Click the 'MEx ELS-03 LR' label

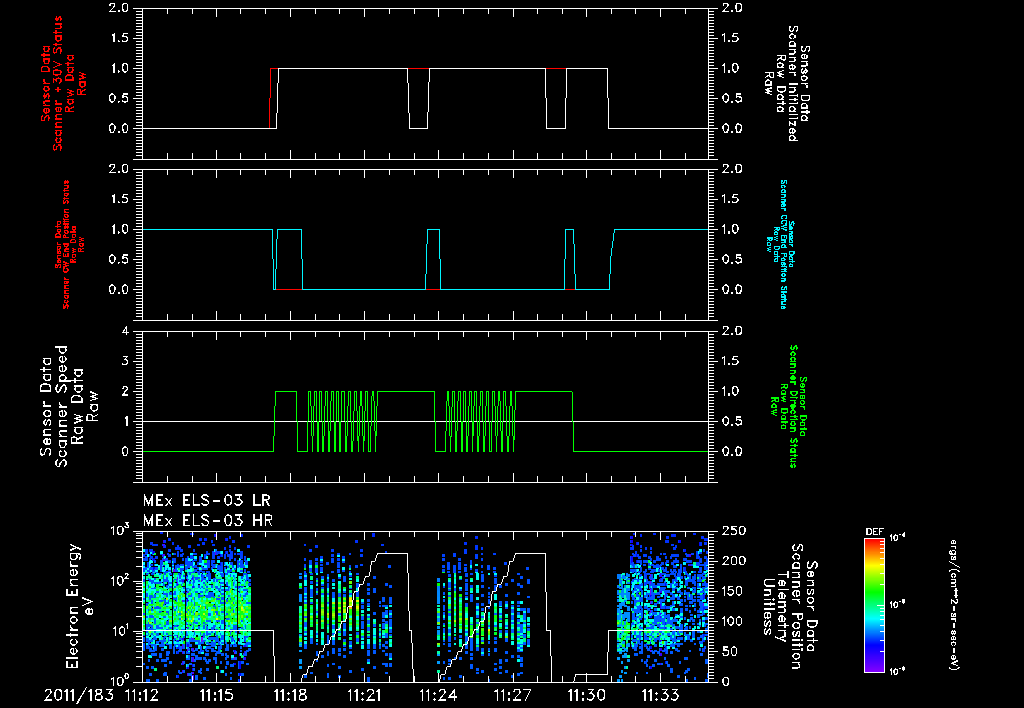pos(206,501)
